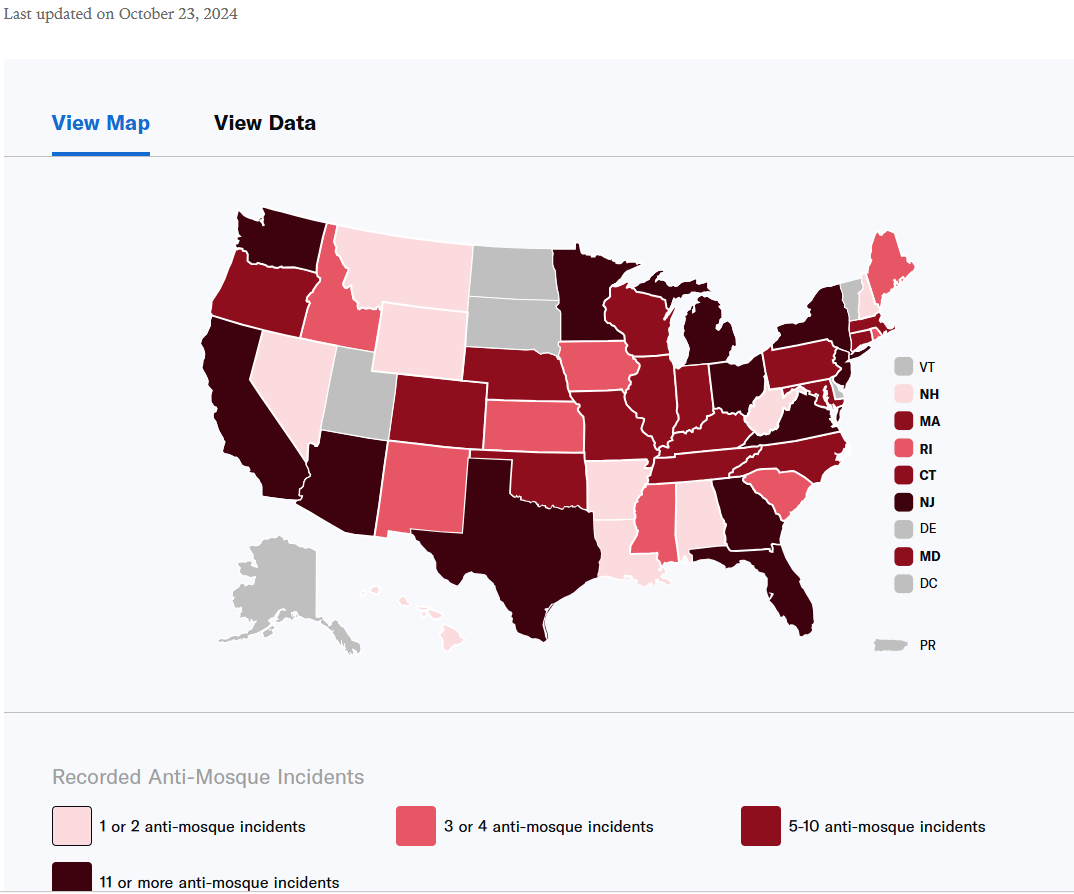The width and height of the screenshot is (1074, 894).
Task: Choose the RI state square icon
Action: [903, 448]
